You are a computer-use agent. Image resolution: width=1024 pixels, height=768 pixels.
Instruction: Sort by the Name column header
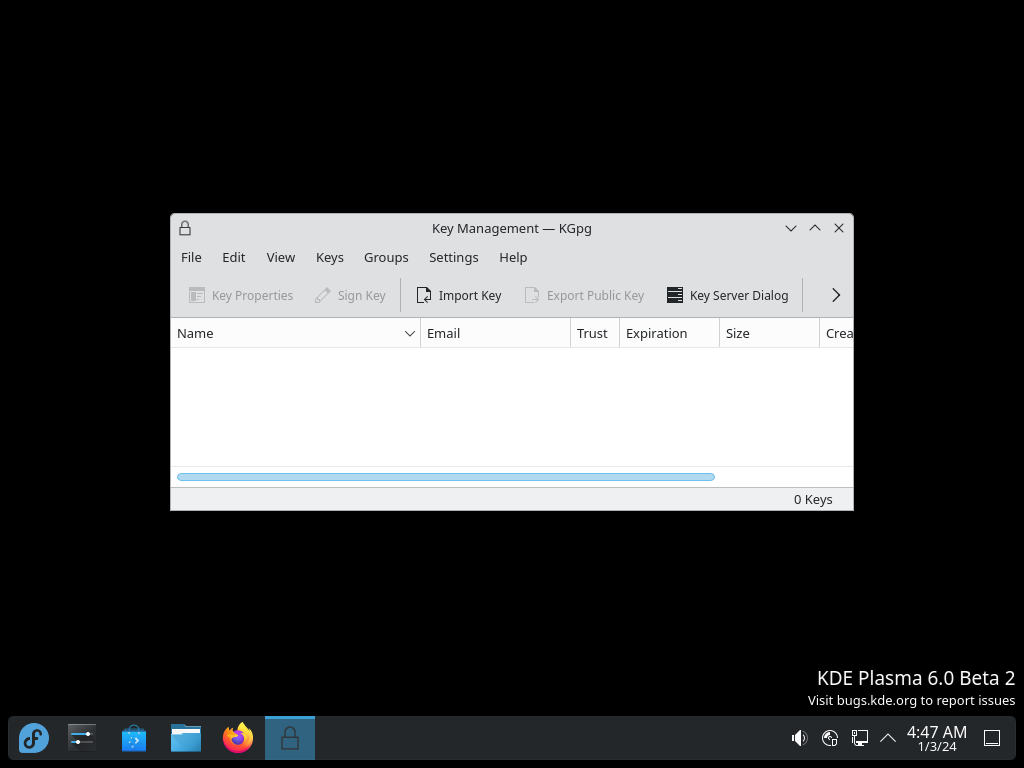[x=295, y=333]
